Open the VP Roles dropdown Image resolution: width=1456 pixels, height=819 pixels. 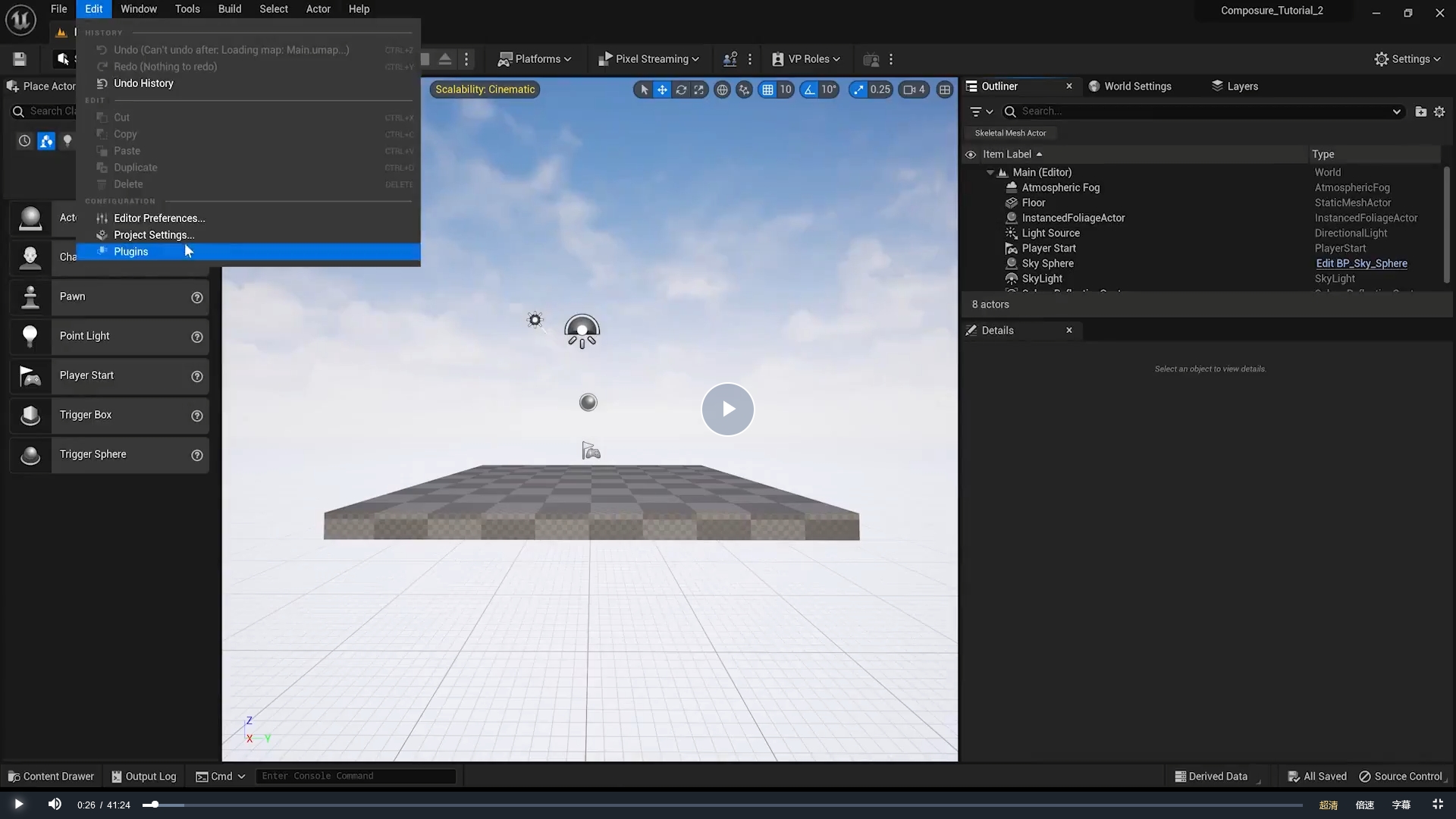[x=806, y=59]
